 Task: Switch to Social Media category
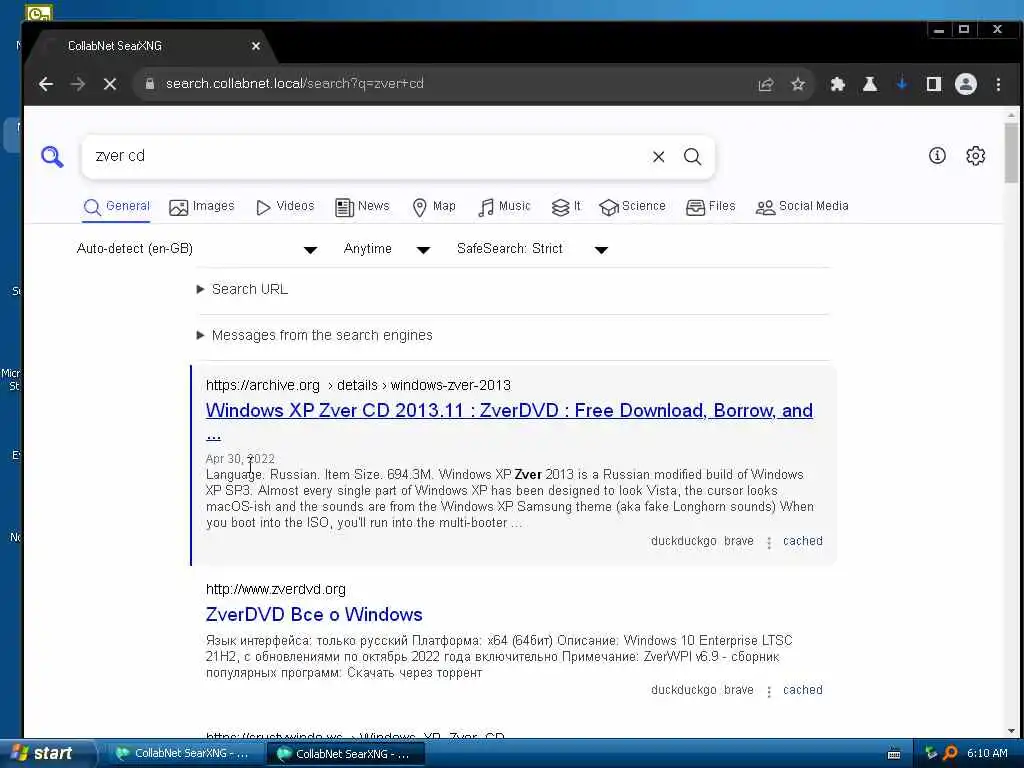pyautogui.click(x=802, y=206)
